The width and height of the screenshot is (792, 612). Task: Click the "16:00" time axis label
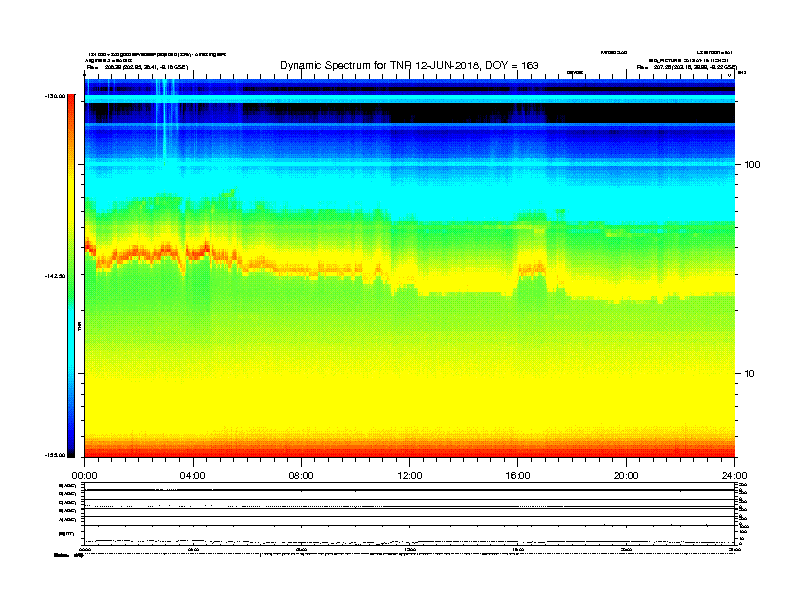coord(518,476)
